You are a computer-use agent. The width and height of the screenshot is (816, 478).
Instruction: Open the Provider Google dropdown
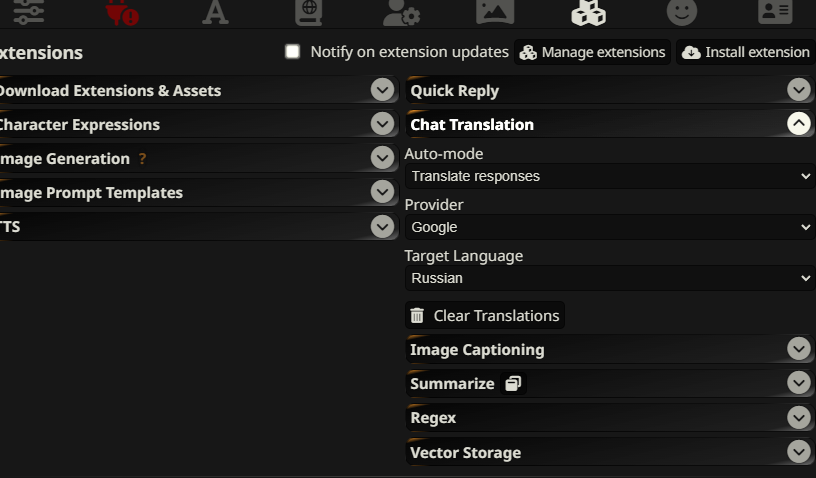(x=610, y=227)
